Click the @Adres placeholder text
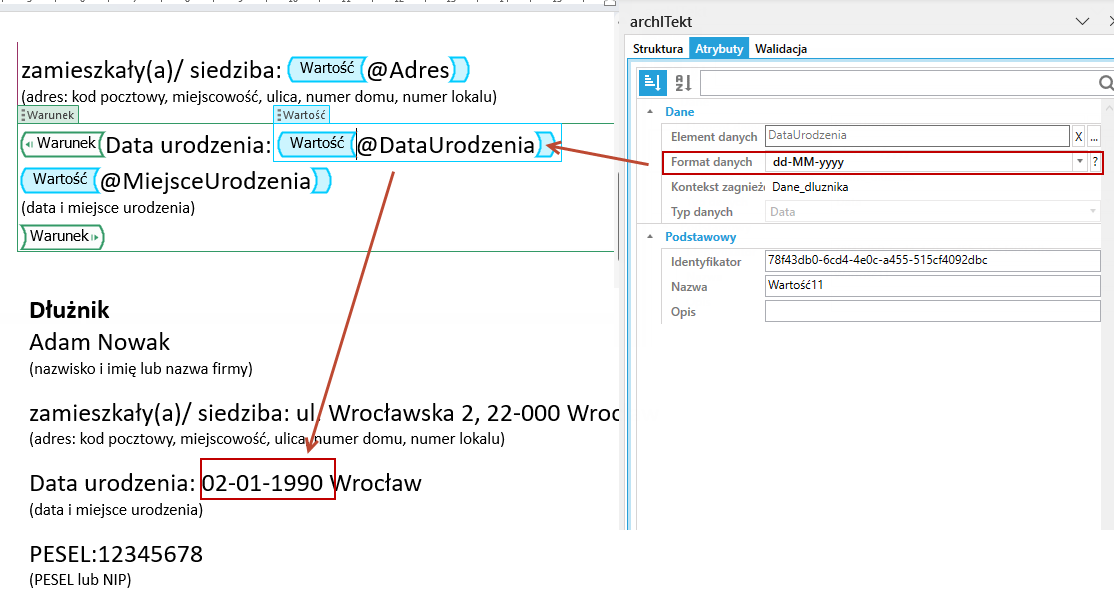The image size is (1114, 594). [409, 70]
